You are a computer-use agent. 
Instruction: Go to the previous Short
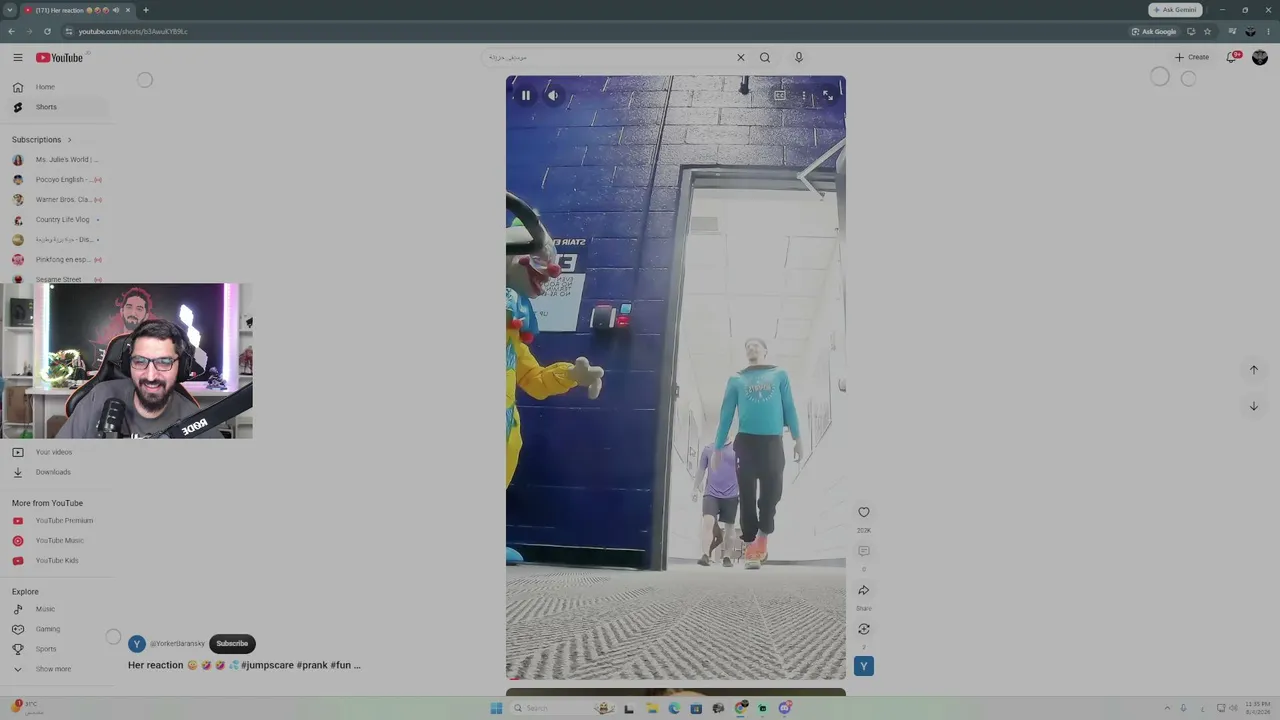1254,370
